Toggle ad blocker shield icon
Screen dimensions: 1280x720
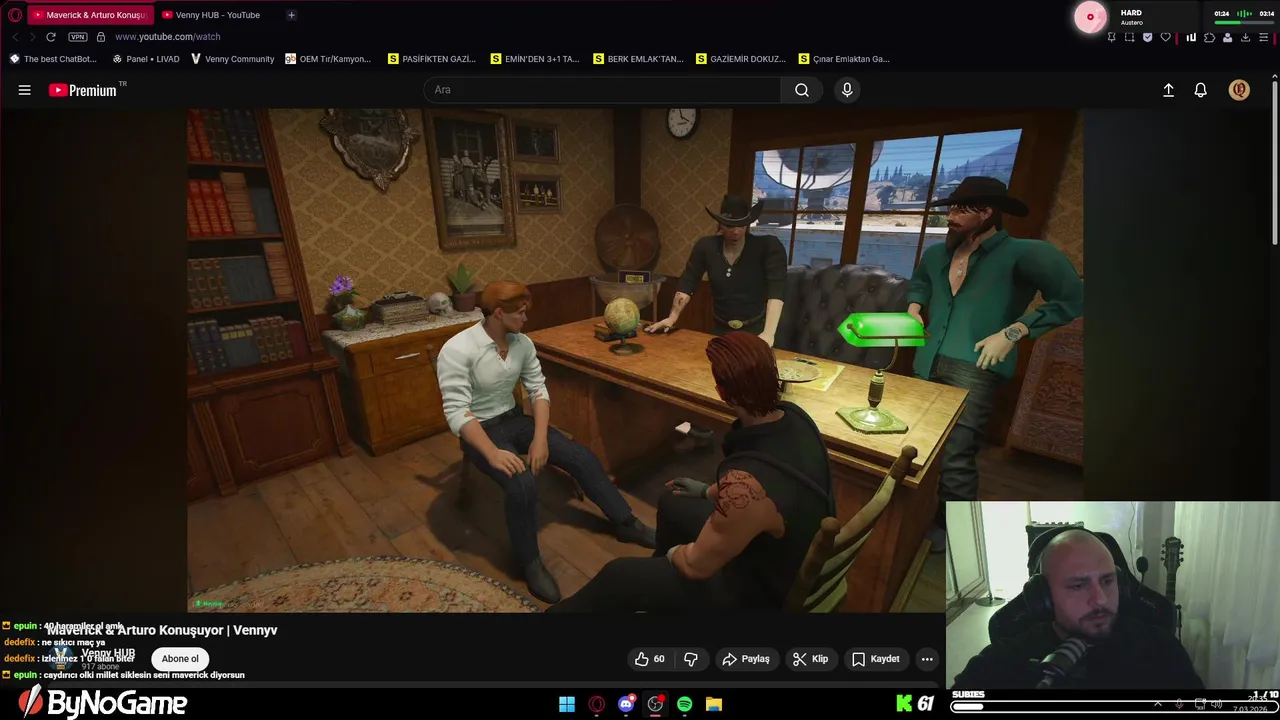[1147, 37]
